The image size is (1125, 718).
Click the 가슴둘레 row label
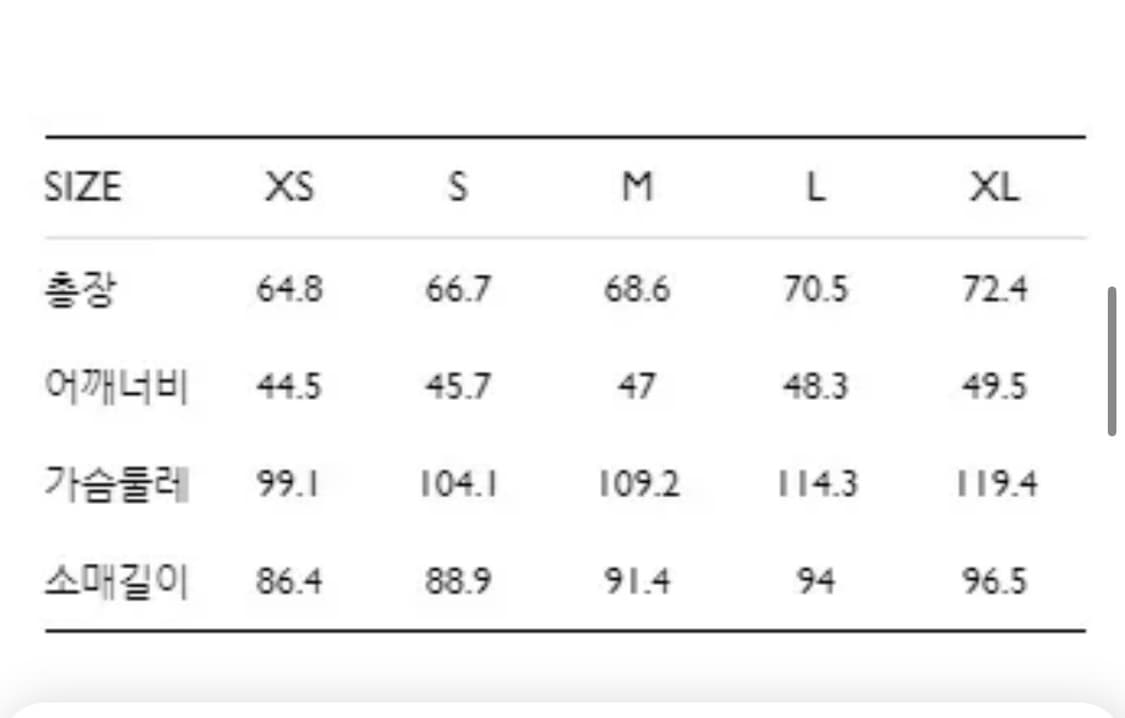pyautogui.click(x=117, y=484)
